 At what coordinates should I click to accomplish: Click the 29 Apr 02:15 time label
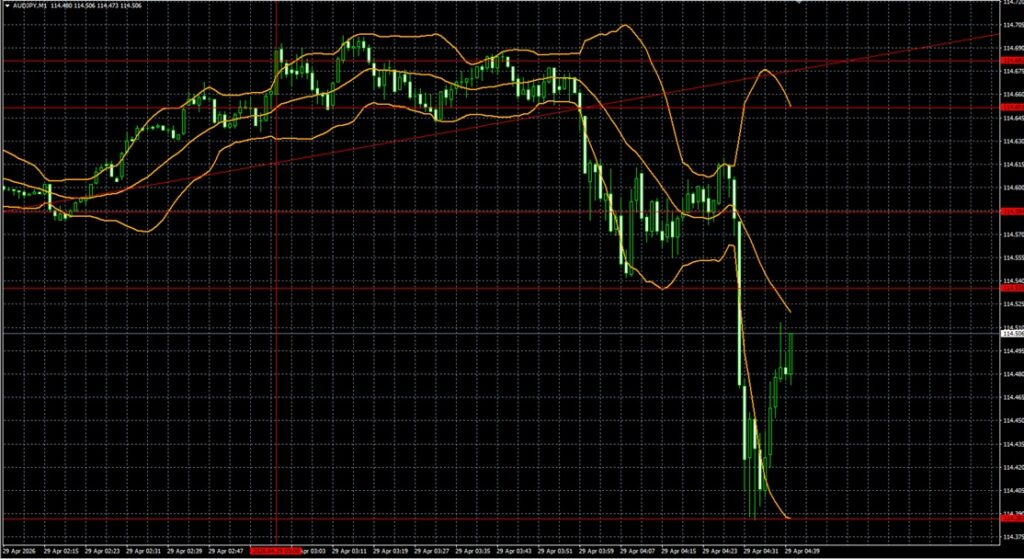(x=61, y=551)
